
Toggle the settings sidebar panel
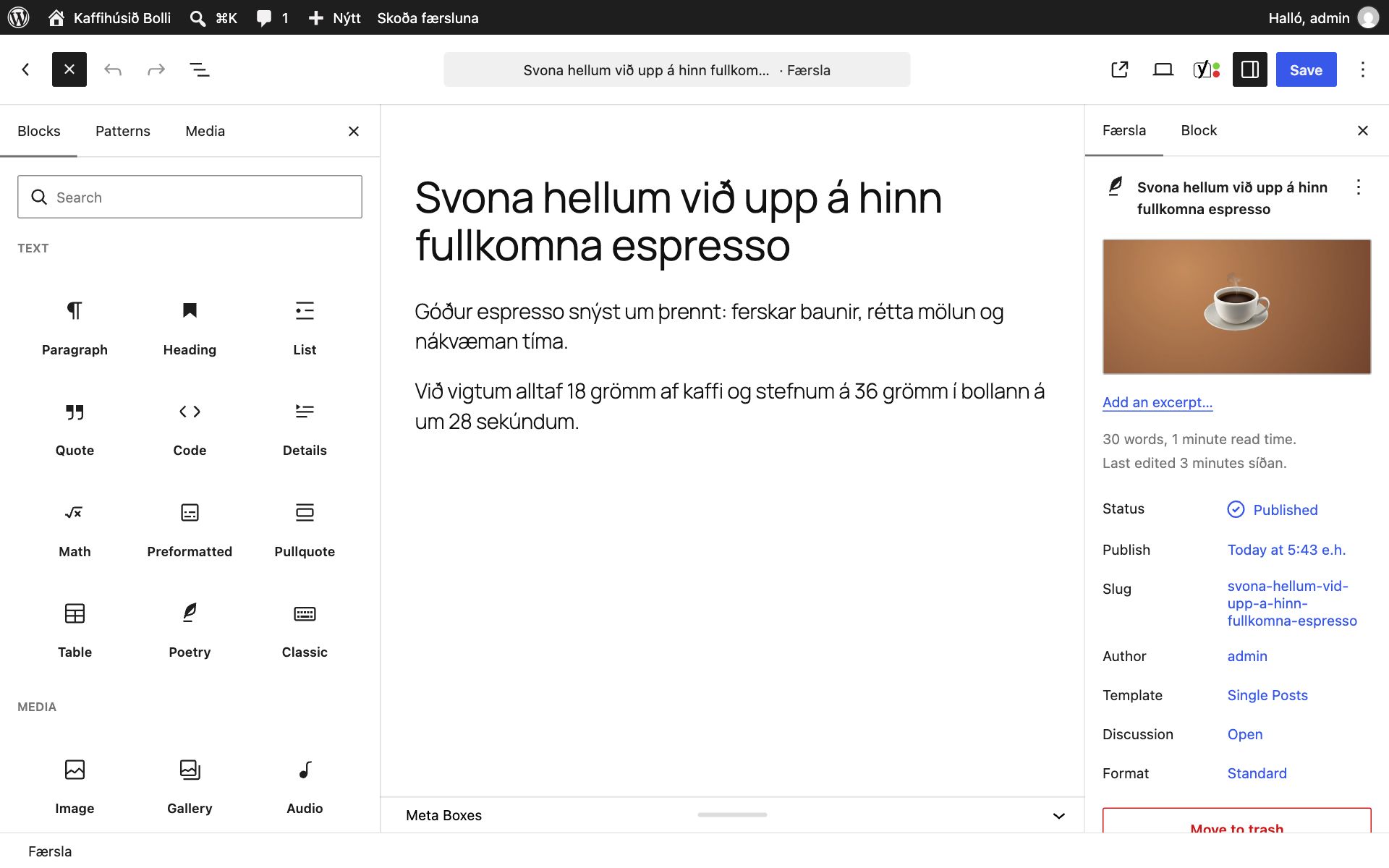[x=1250, y=69]
